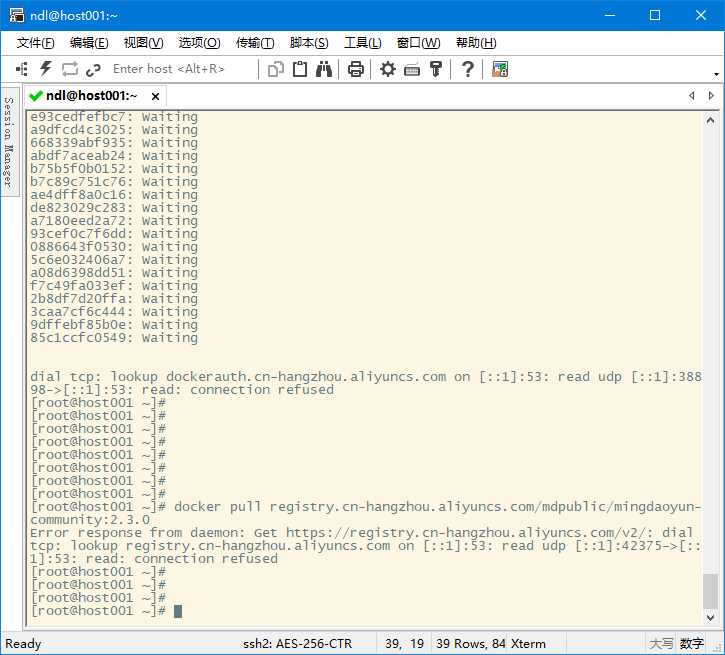Open the Keymap Editor keyboard icon
The height and width of the screenshot is (655, 725).
click(412, 69)
